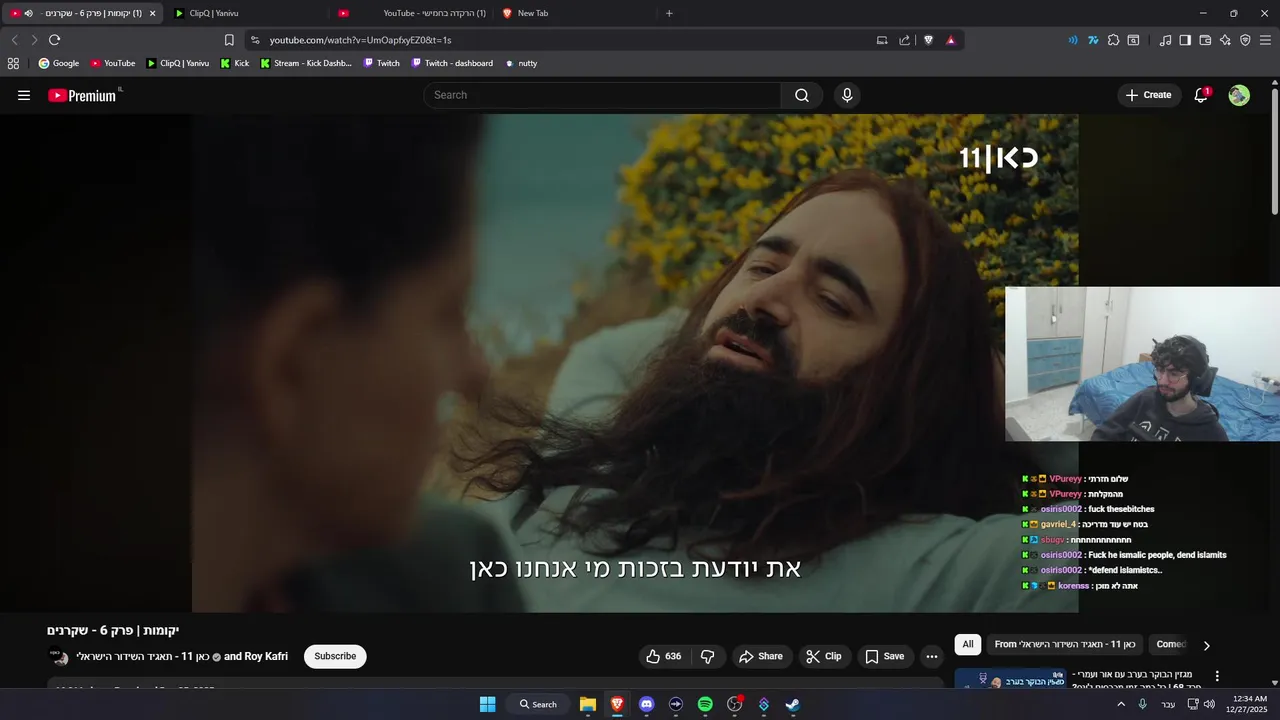This screenshot has height=720, width=1280.
Task: Open the Kick bookmark
Action: tap(234, 63)
